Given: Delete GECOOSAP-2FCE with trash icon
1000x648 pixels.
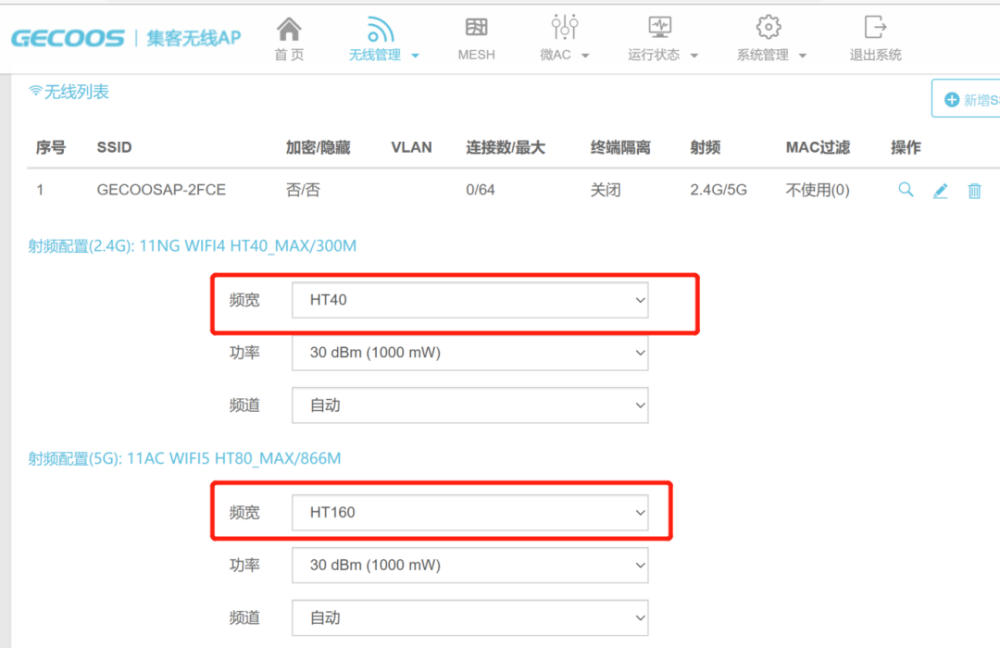Looking at the screenshot, I should tap(974, 191).
